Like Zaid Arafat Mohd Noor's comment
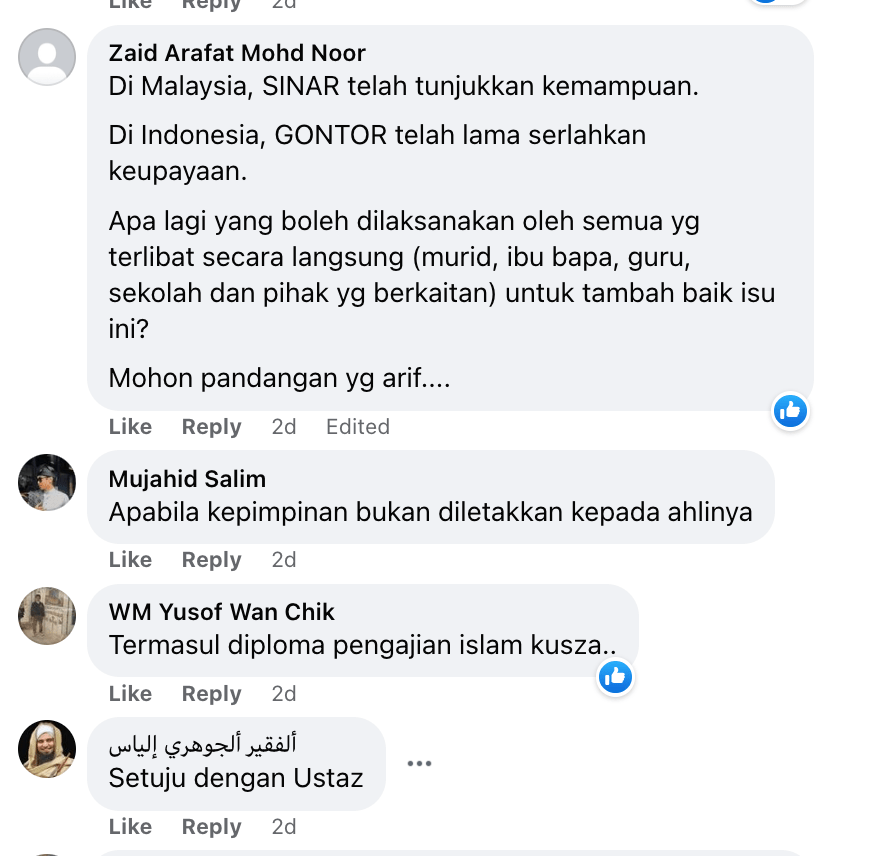Image resolution: width=876 pixels, height=856 pixels. pyautogui.click(x=130, y=426)
